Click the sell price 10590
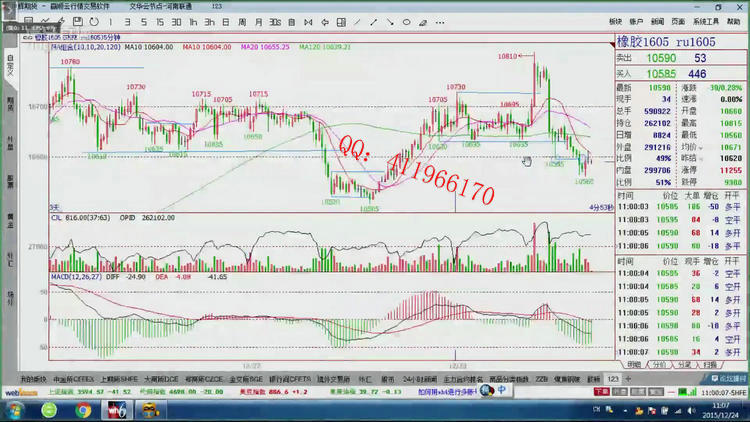The height and width of the screenshot is (422, 750). [x=661, y=58]
